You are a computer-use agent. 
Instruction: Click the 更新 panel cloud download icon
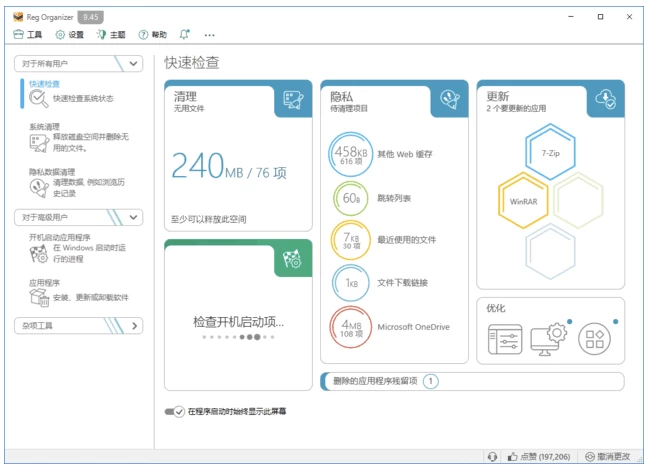[x=605, y=99]
